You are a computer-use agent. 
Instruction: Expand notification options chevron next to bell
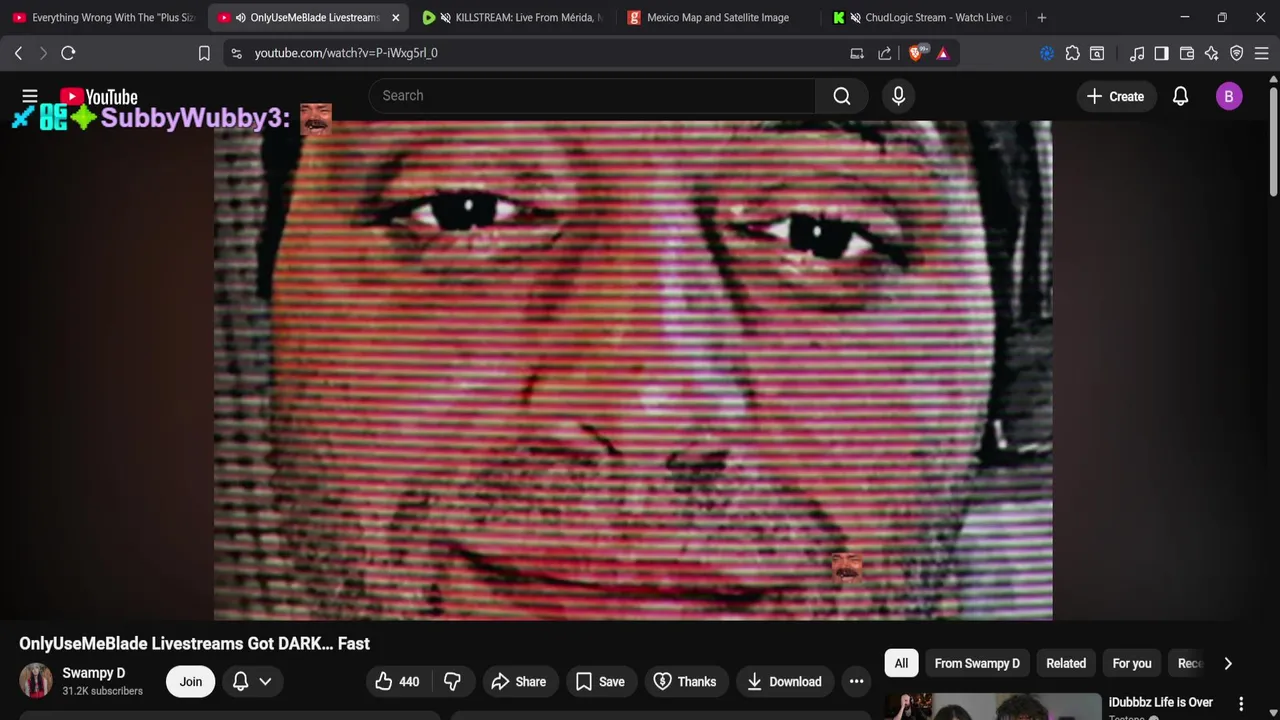(x=265, y=682)
